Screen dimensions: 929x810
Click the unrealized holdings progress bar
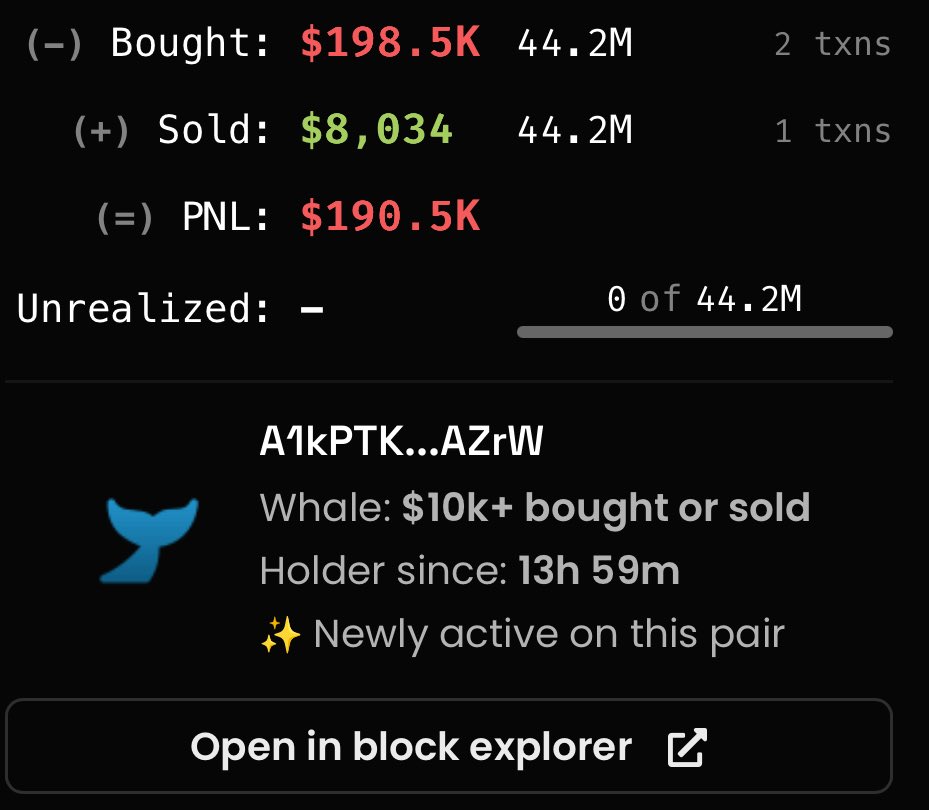coord(704,332)
